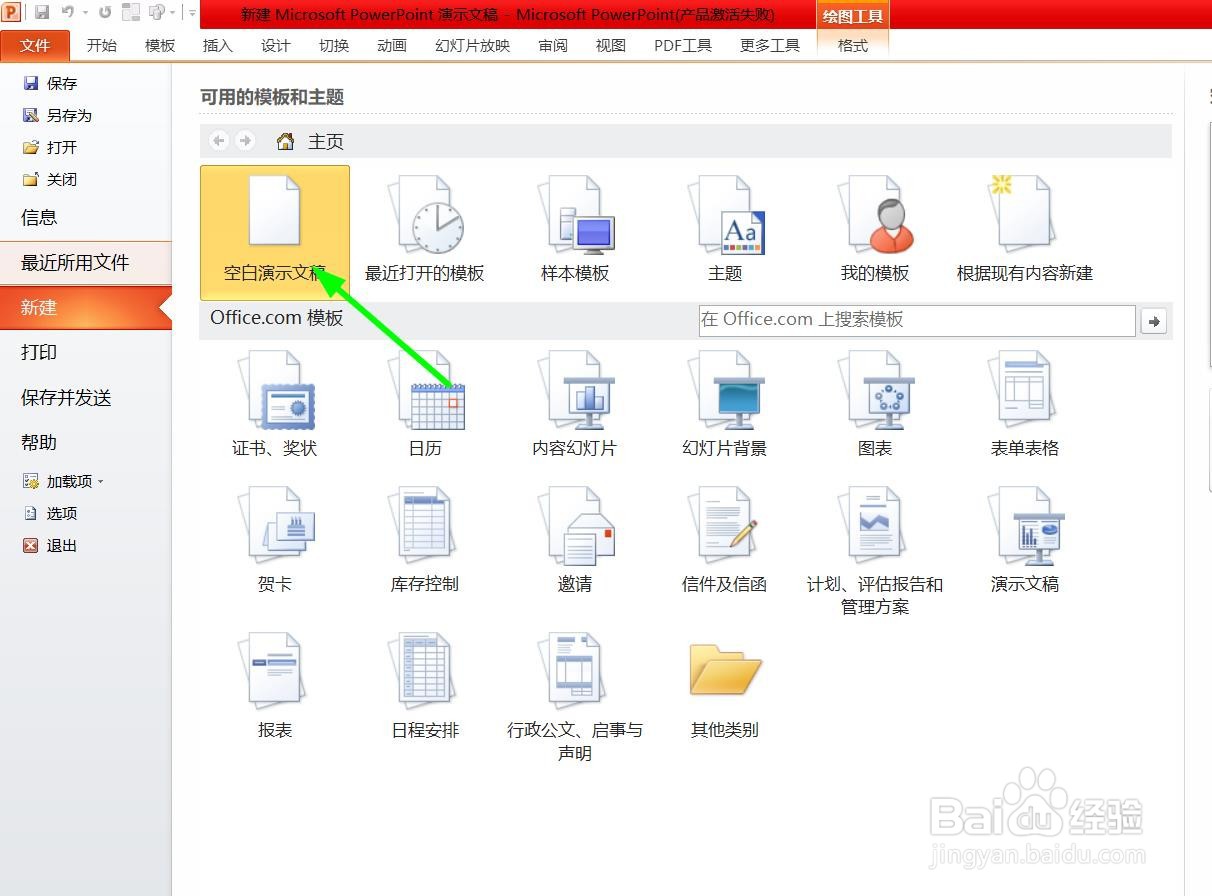This screenshot has width=1212, height=896.
Task: Switch to the 审阅 review tab
Action: pos(553,45)
